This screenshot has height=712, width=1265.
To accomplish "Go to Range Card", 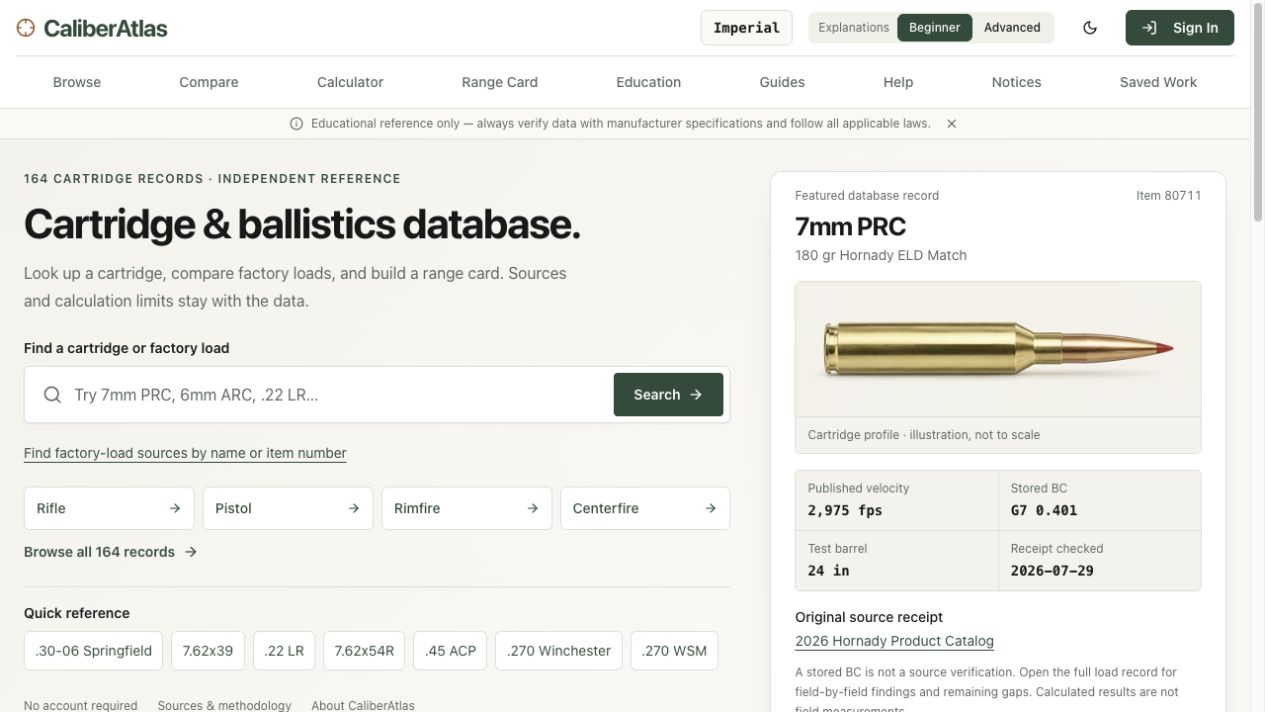I will coord(500,82).
